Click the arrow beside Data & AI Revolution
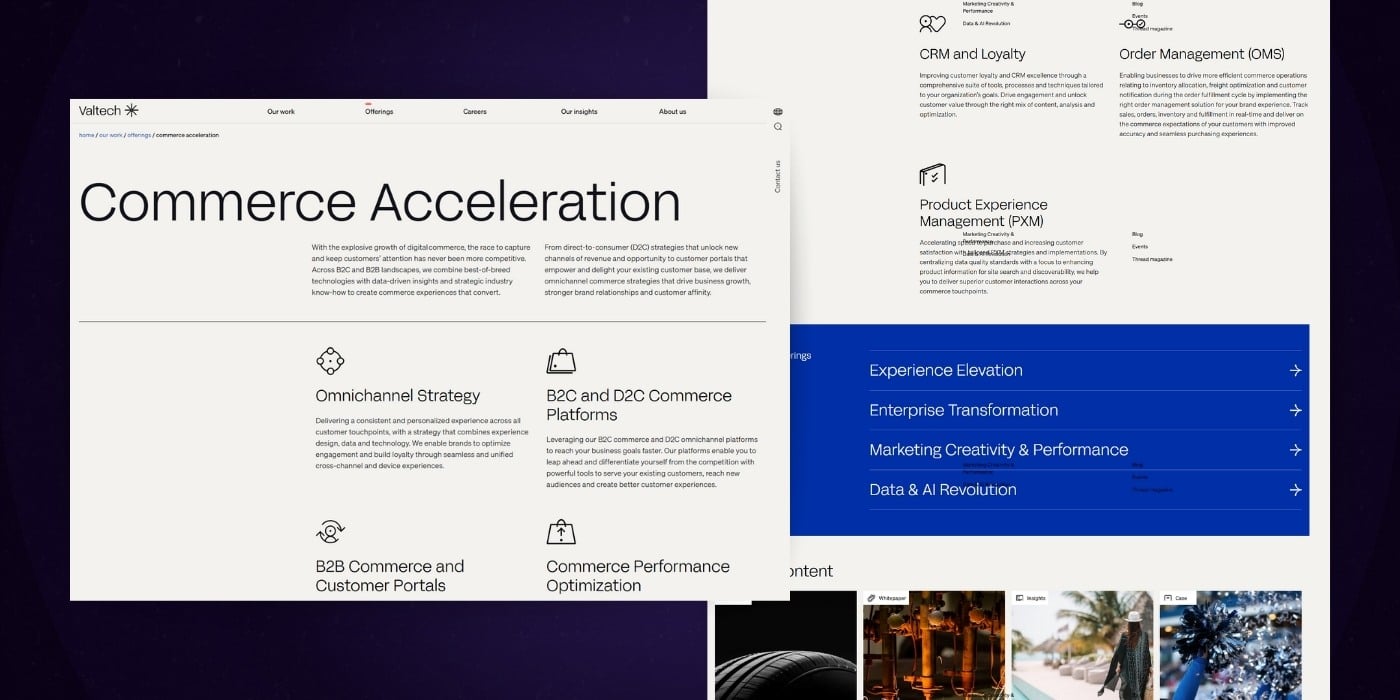Viewport: 1400px width, 700px height. click(1295, 490)
